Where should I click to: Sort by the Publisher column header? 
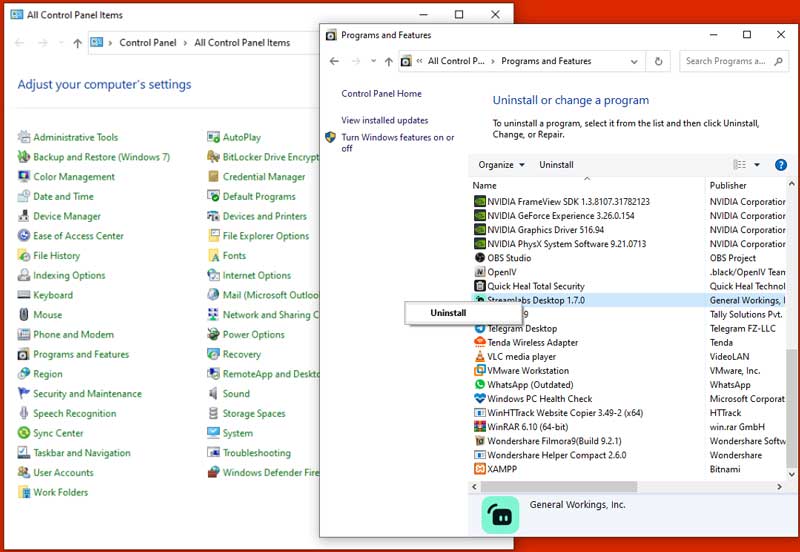(x=746, y=185)
